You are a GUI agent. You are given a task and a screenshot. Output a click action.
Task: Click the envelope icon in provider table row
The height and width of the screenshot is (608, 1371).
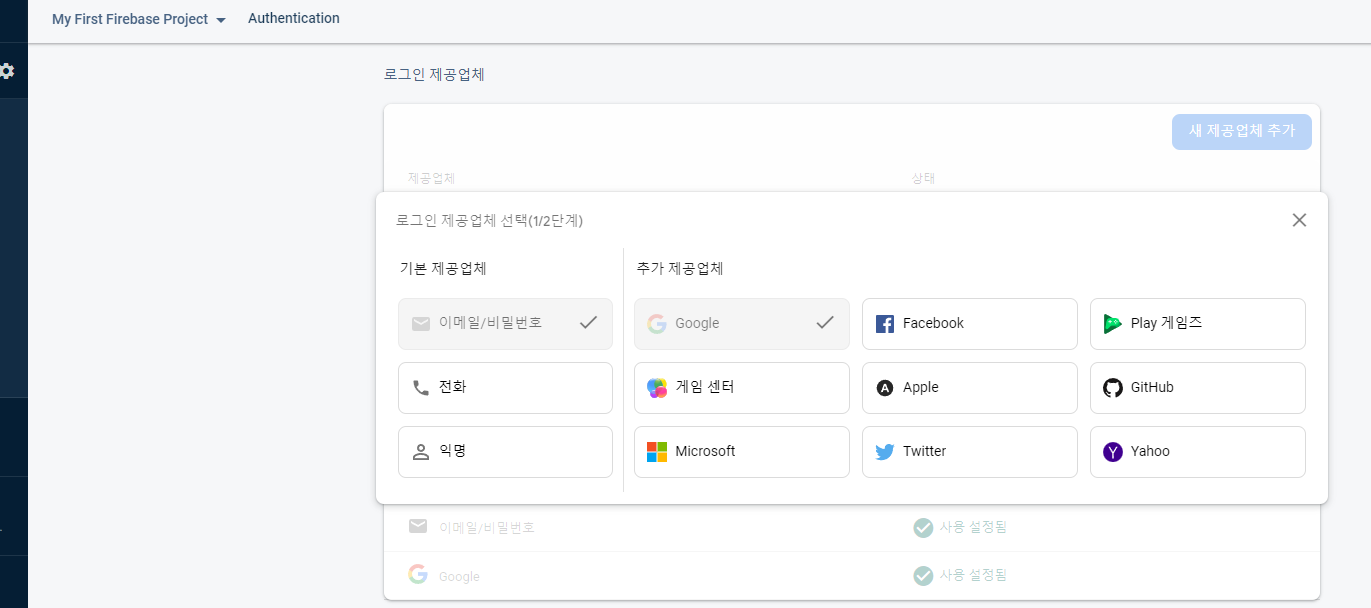[x=418, y=526]
